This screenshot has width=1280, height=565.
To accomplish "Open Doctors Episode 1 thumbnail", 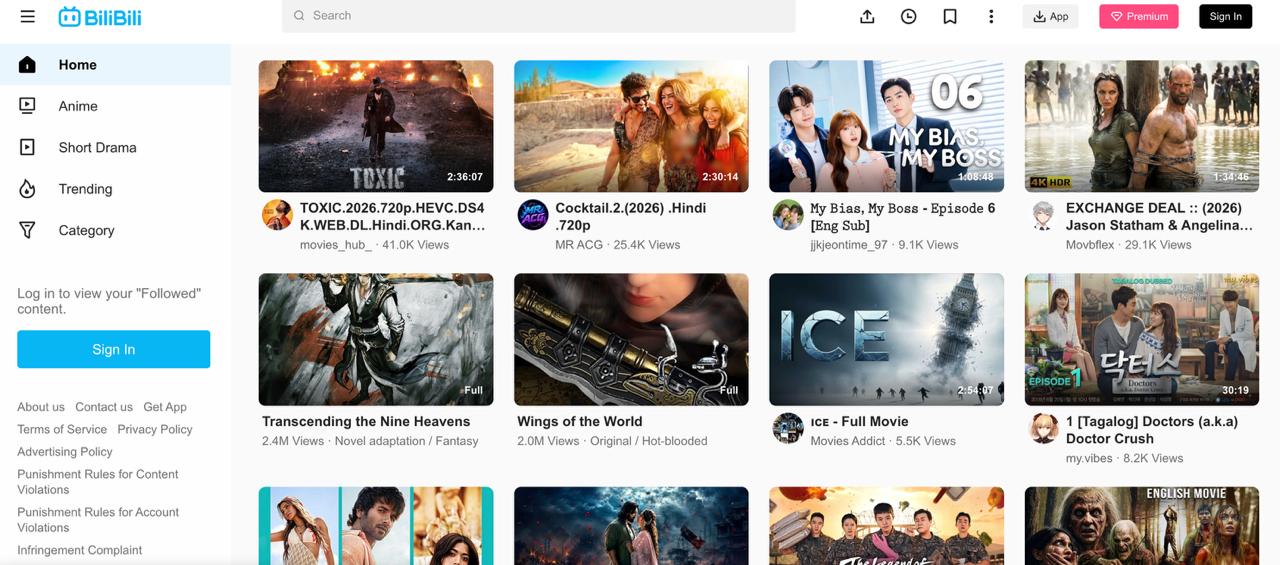I will [x=1142, y=339].
